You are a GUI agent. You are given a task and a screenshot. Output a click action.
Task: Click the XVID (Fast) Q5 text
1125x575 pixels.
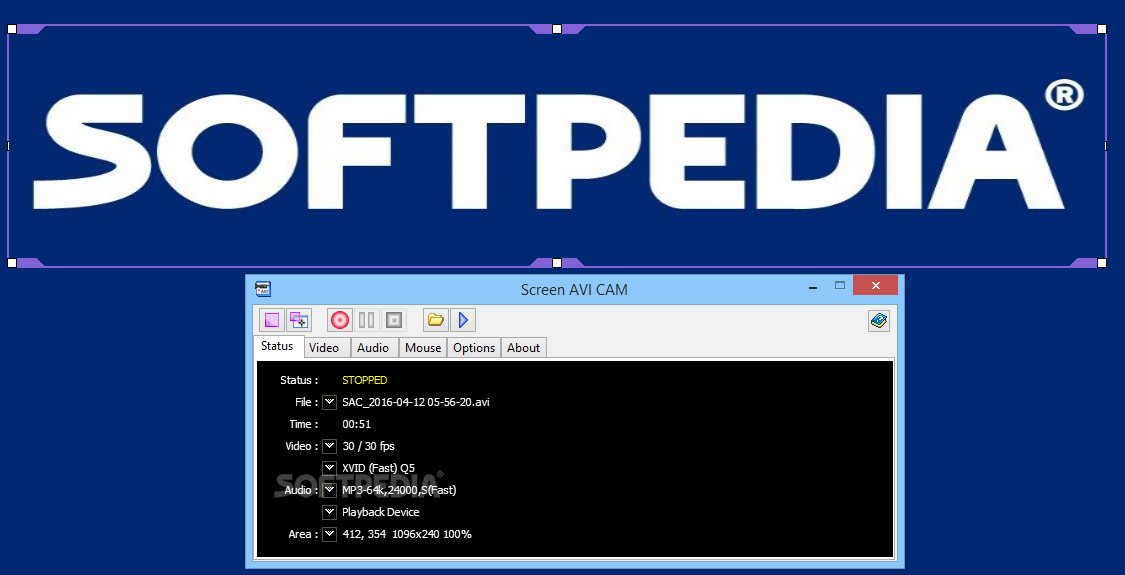[x=378, y=468]
